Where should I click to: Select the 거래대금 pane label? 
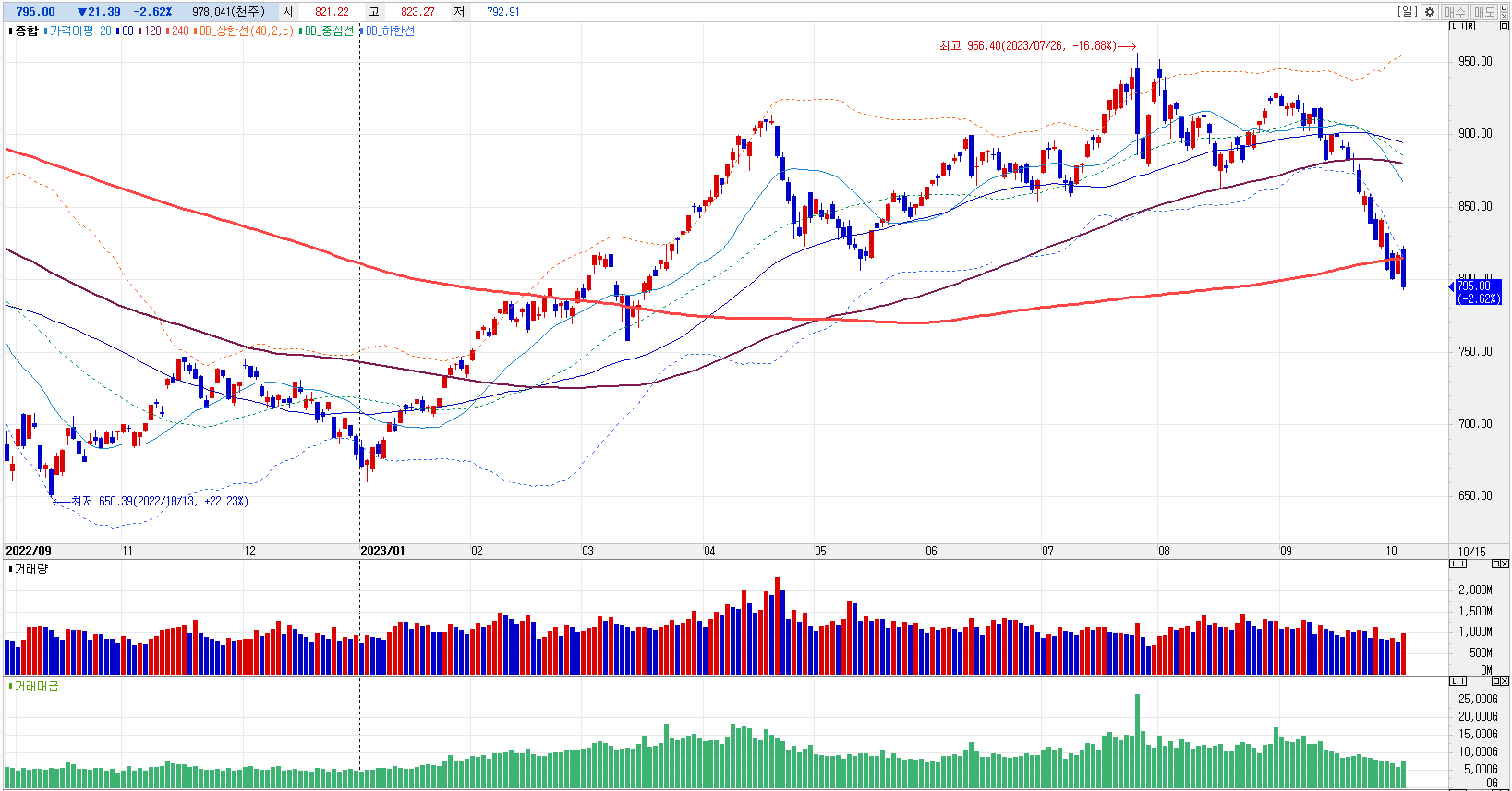click(35, 686)
